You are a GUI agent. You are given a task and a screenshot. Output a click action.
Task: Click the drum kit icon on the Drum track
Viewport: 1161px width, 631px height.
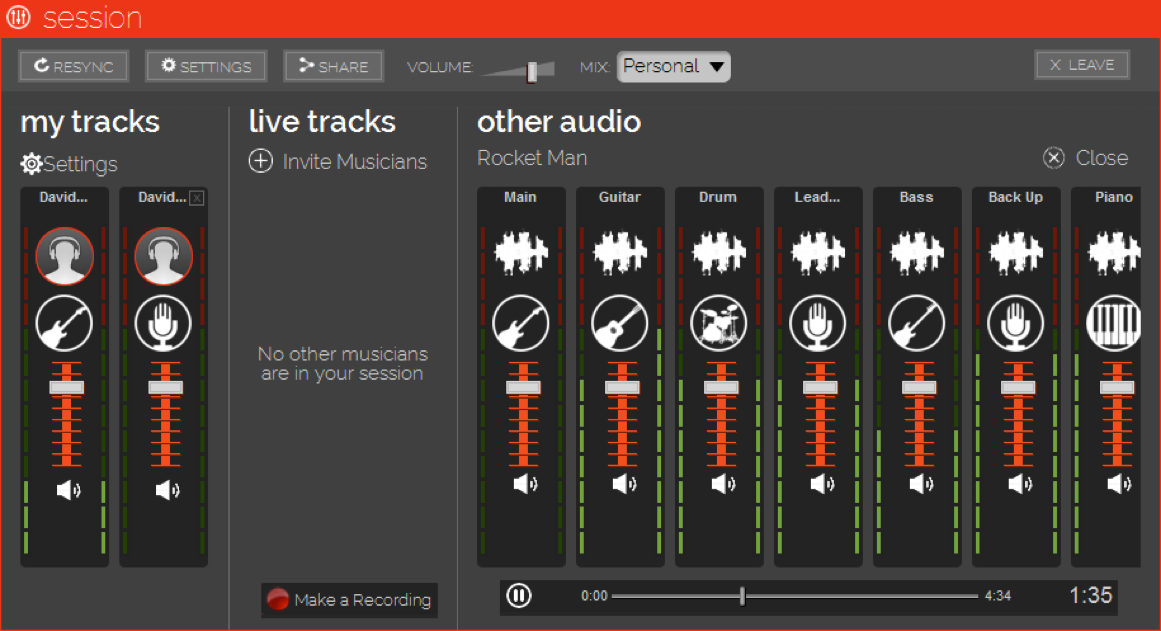click(x=719, y=323)
